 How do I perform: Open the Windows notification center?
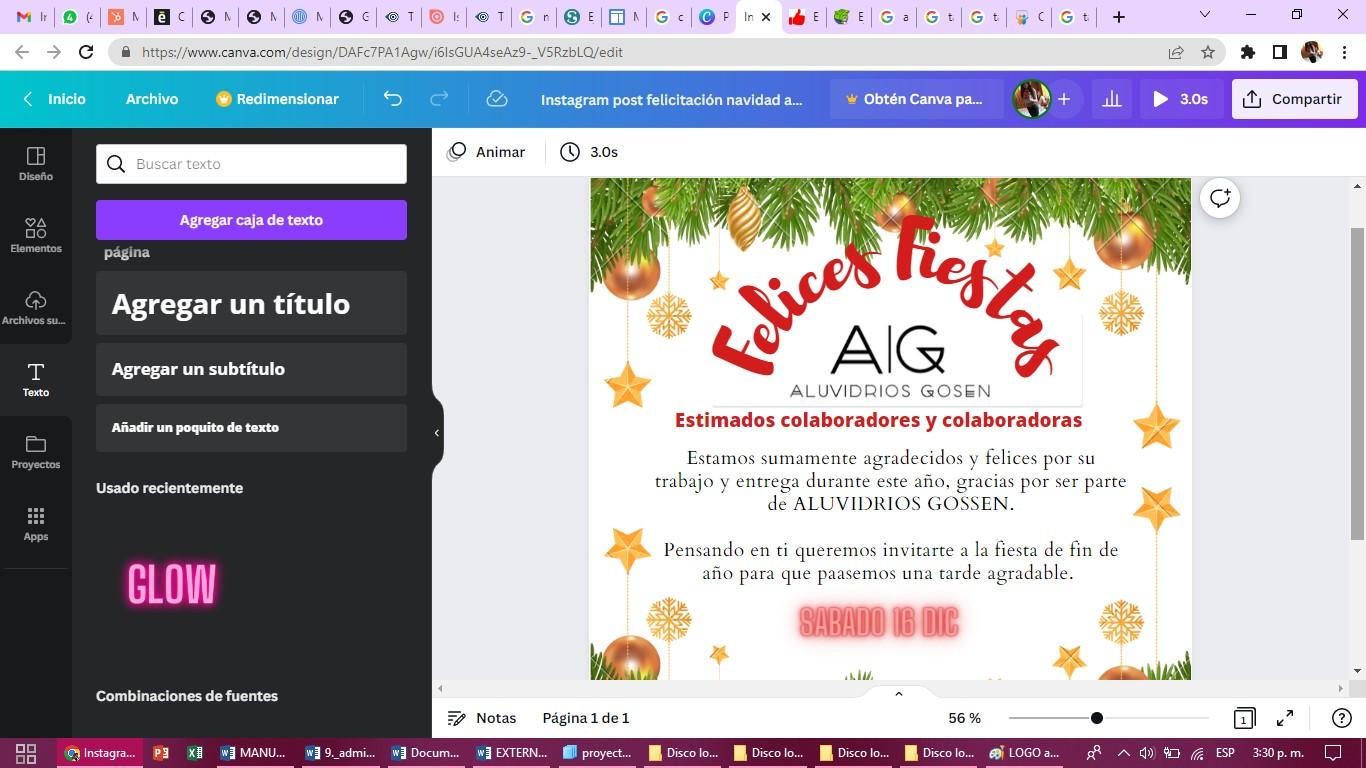[x=1333, y=753]
